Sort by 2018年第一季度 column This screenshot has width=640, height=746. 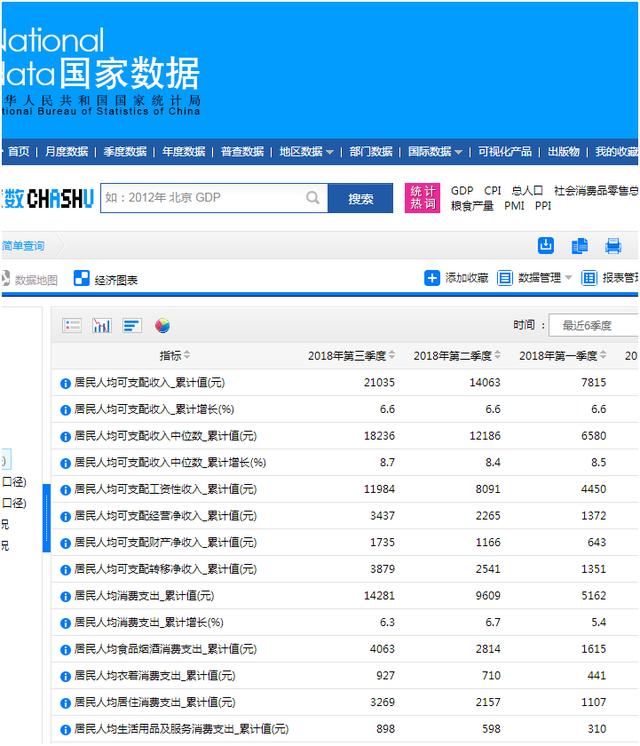pyautogui.click(x=603, y=355)
